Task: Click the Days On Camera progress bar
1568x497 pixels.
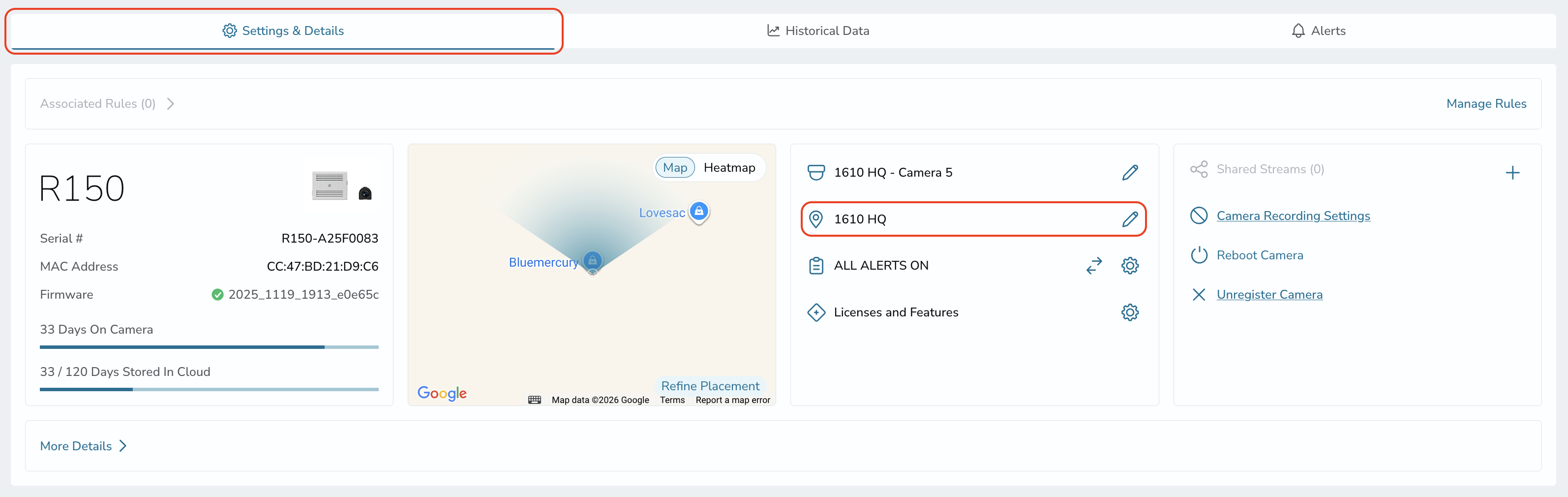Action: tap(209, 347)
